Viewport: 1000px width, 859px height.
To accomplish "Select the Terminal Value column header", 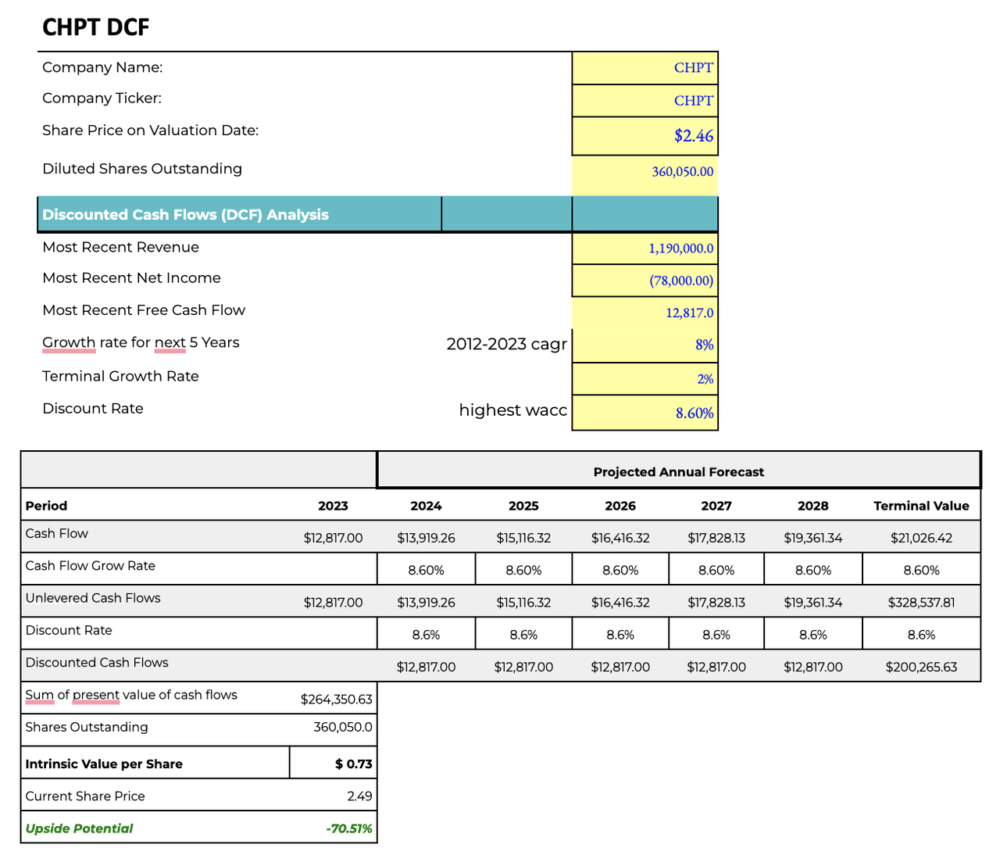I will (x=922, y=506).
